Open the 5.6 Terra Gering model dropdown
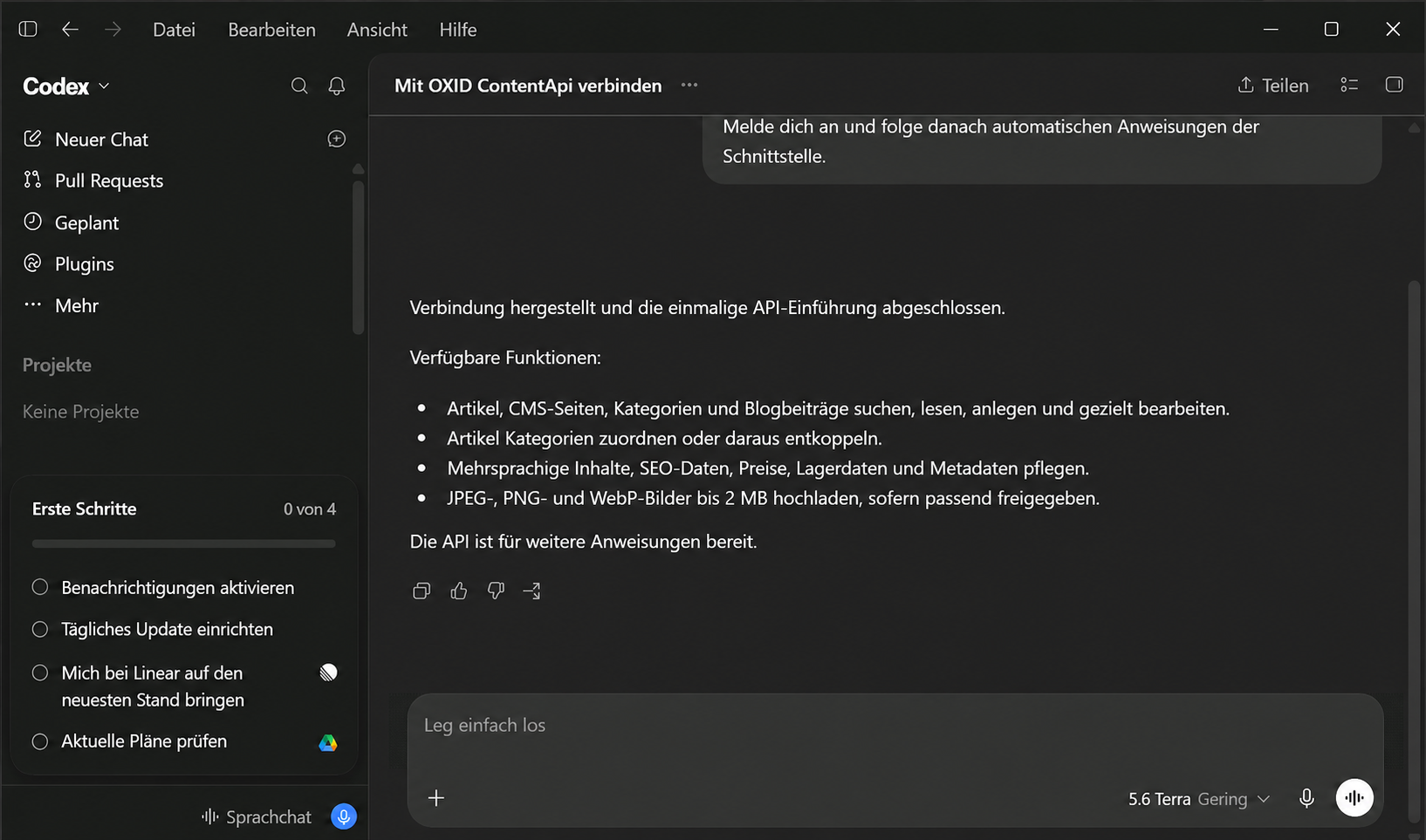Image resolution: width=1426 pixels, height=840 pixels. [1199, 799]
